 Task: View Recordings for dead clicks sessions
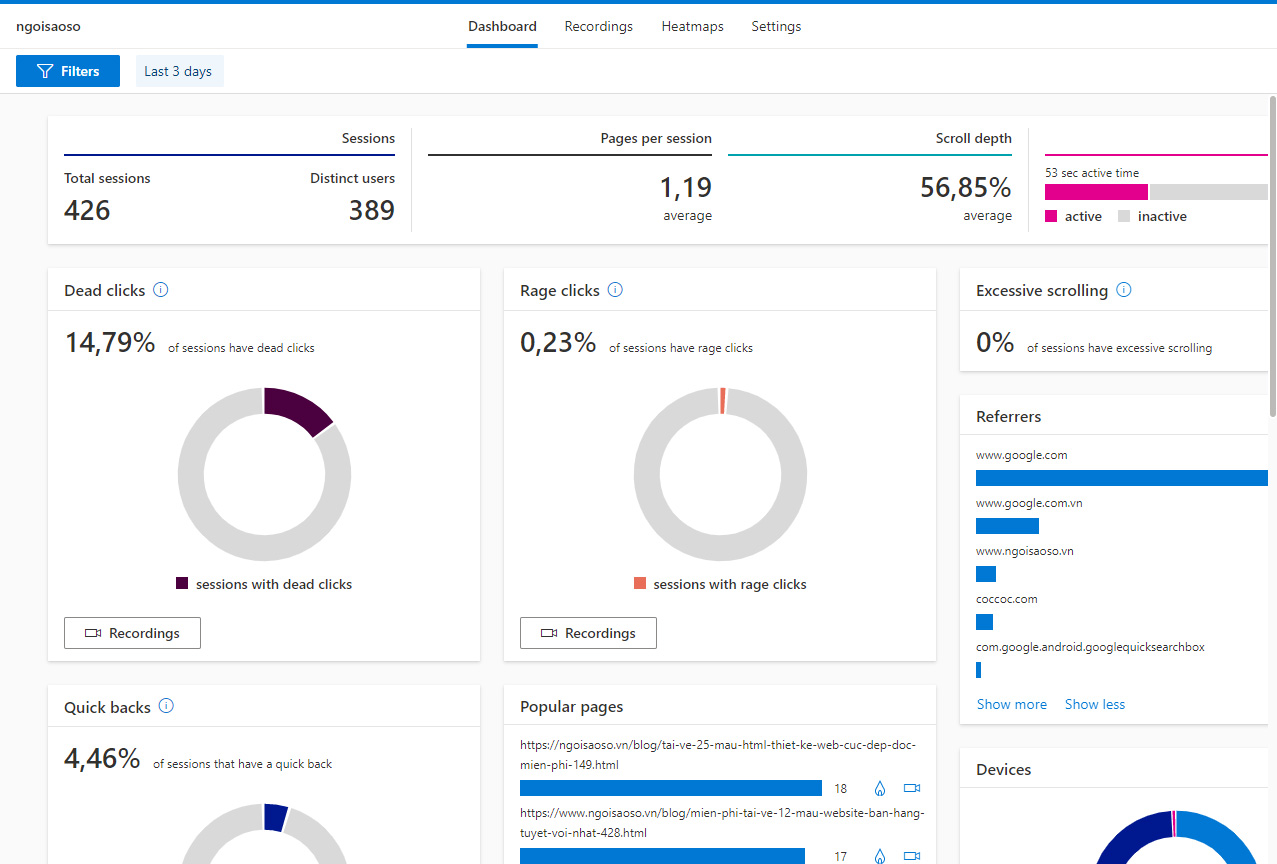click(132, 633)
